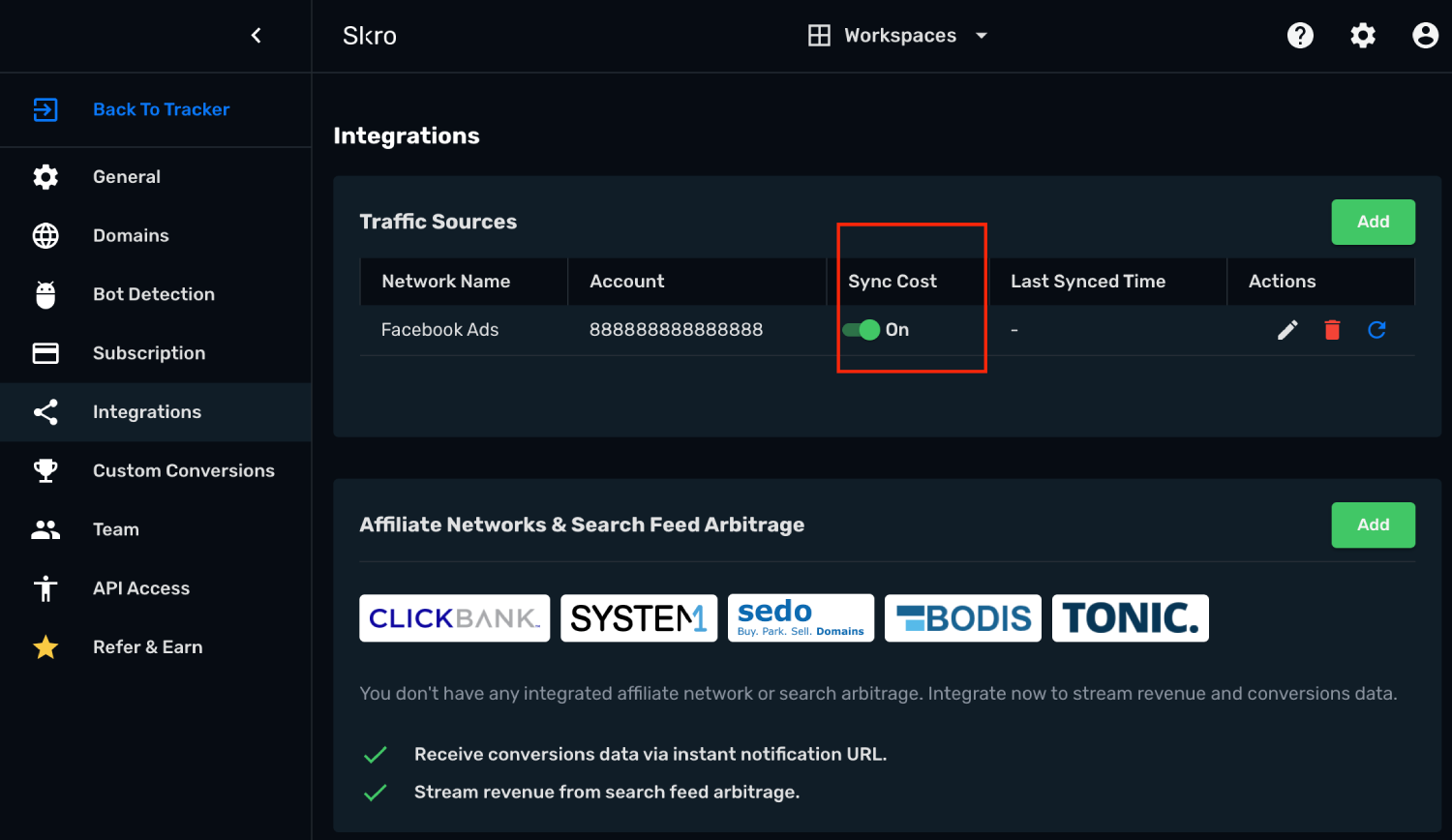Click the System1 logo
Image resolution: width=1452 pixels, height=840 pixels.
click(639, 618)
